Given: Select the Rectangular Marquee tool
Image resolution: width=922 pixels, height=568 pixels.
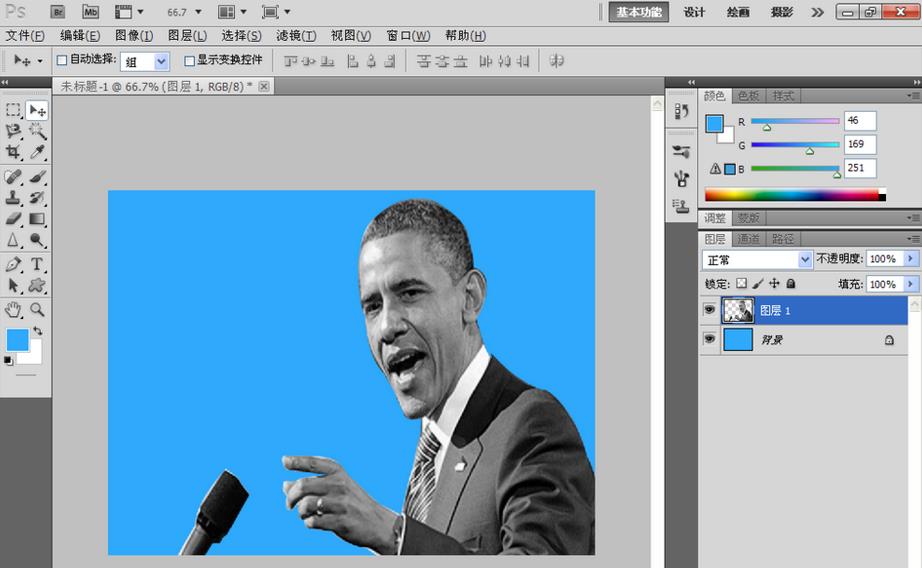Looking at the screenshot, I should (14, 110).
